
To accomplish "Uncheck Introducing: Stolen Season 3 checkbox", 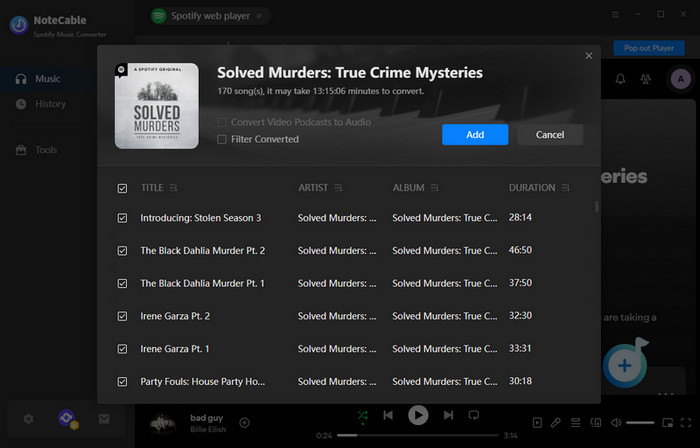I will coord(122,218).
